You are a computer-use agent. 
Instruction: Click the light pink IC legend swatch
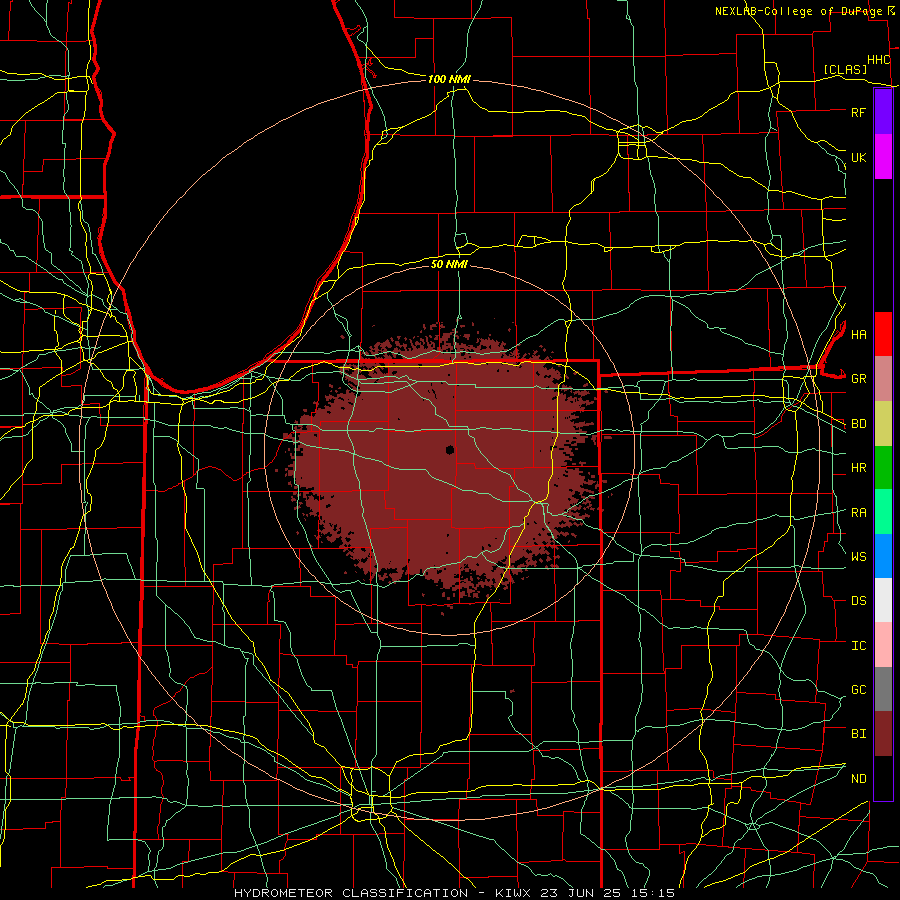[883, 645]
